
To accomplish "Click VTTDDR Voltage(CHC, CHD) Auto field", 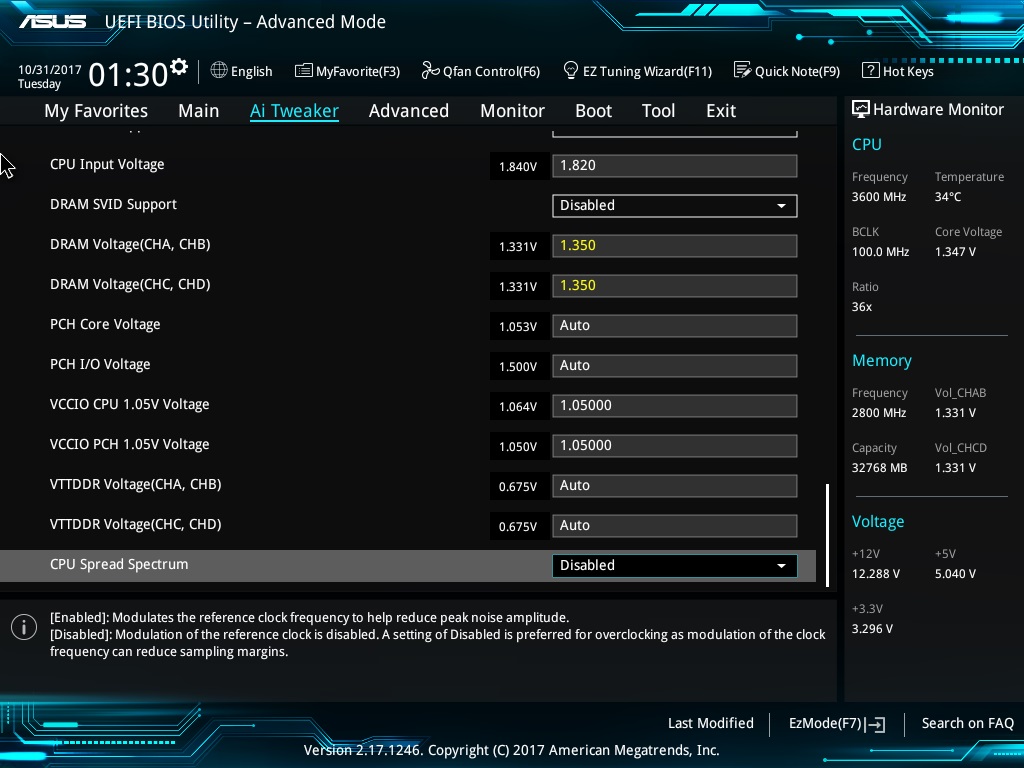I will coord(675,526).
